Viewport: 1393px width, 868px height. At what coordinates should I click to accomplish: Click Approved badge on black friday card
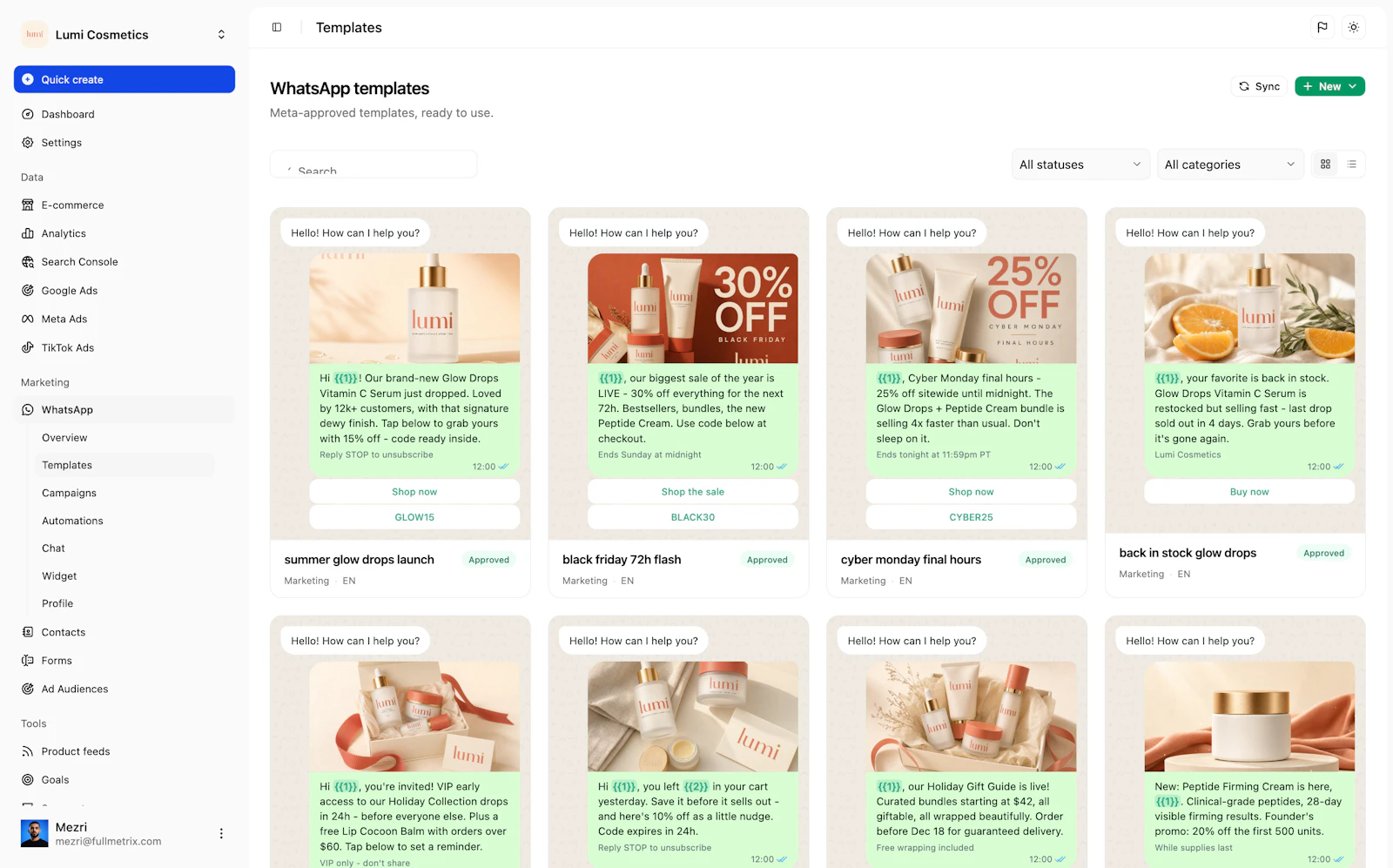(767, 560)
